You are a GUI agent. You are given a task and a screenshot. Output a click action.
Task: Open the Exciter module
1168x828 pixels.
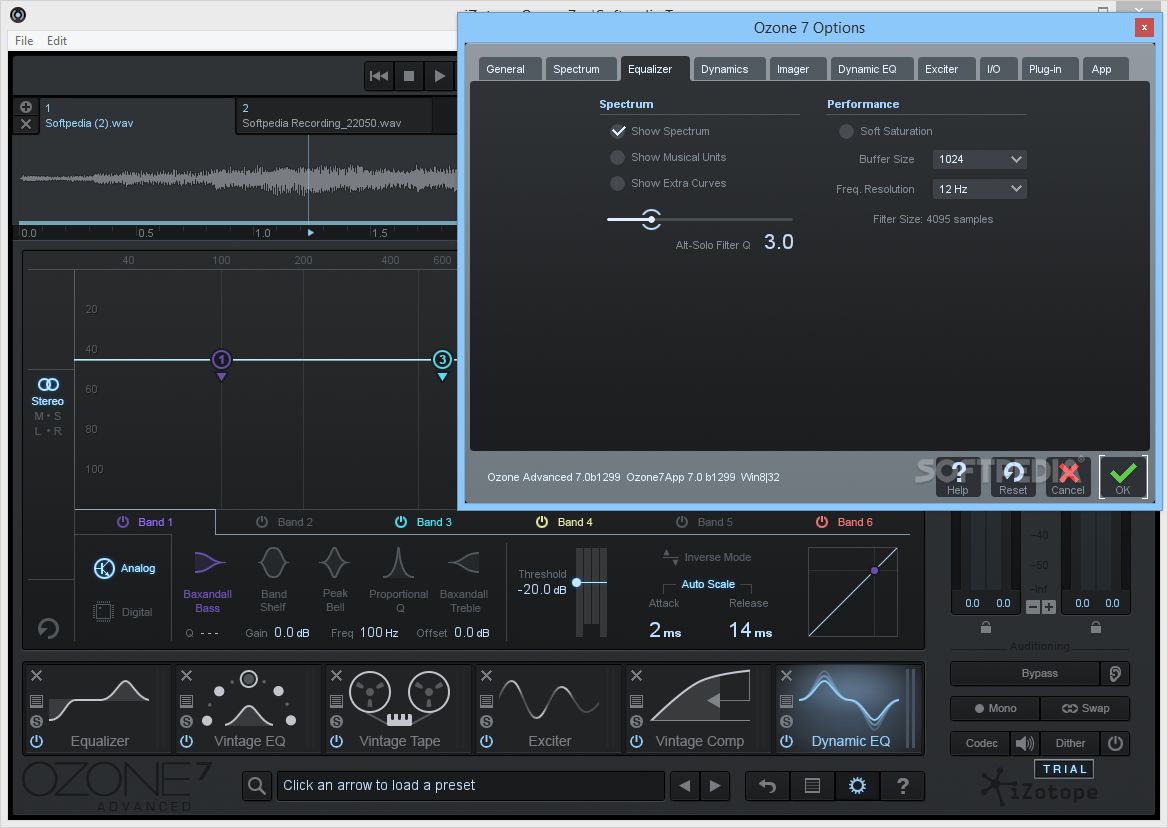coord(549,709)
